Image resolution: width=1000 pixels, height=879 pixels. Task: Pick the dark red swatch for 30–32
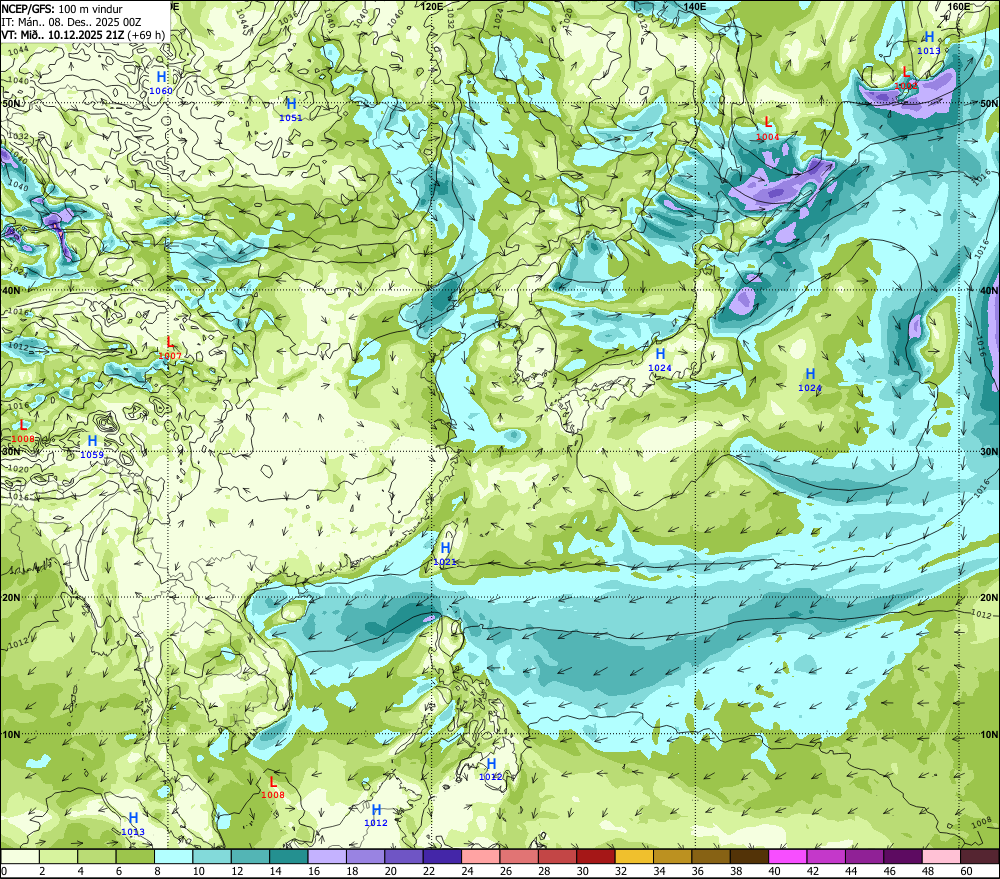[x=596, y=856]
